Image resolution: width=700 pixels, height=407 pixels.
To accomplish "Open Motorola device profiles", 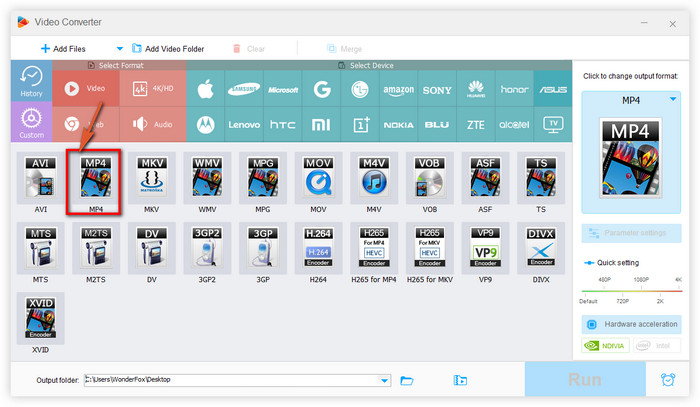I will [x=205, y=125].
